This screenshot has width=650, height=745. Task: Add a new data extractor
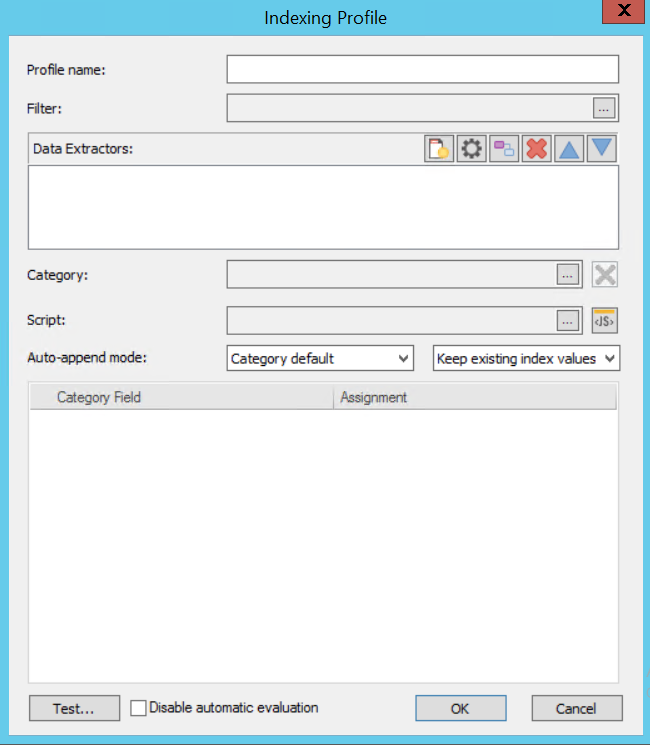pyautogui.click(x=439, y=149)
